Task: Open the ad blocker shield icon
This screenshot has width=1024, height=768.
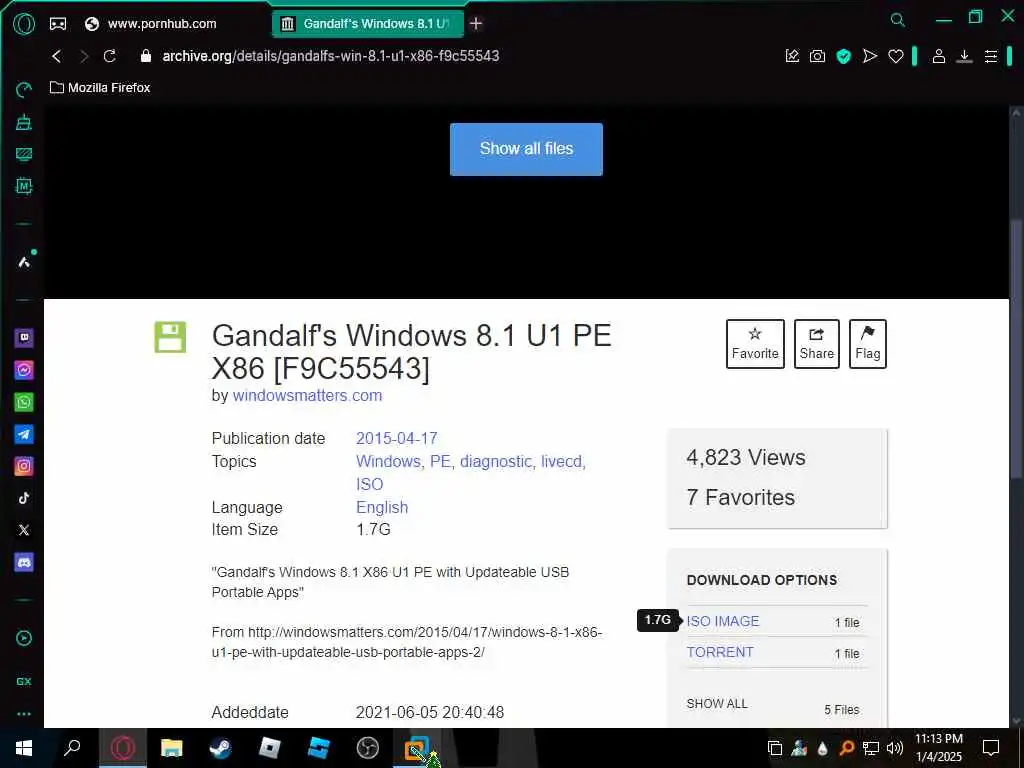Action: coord(844,56)
